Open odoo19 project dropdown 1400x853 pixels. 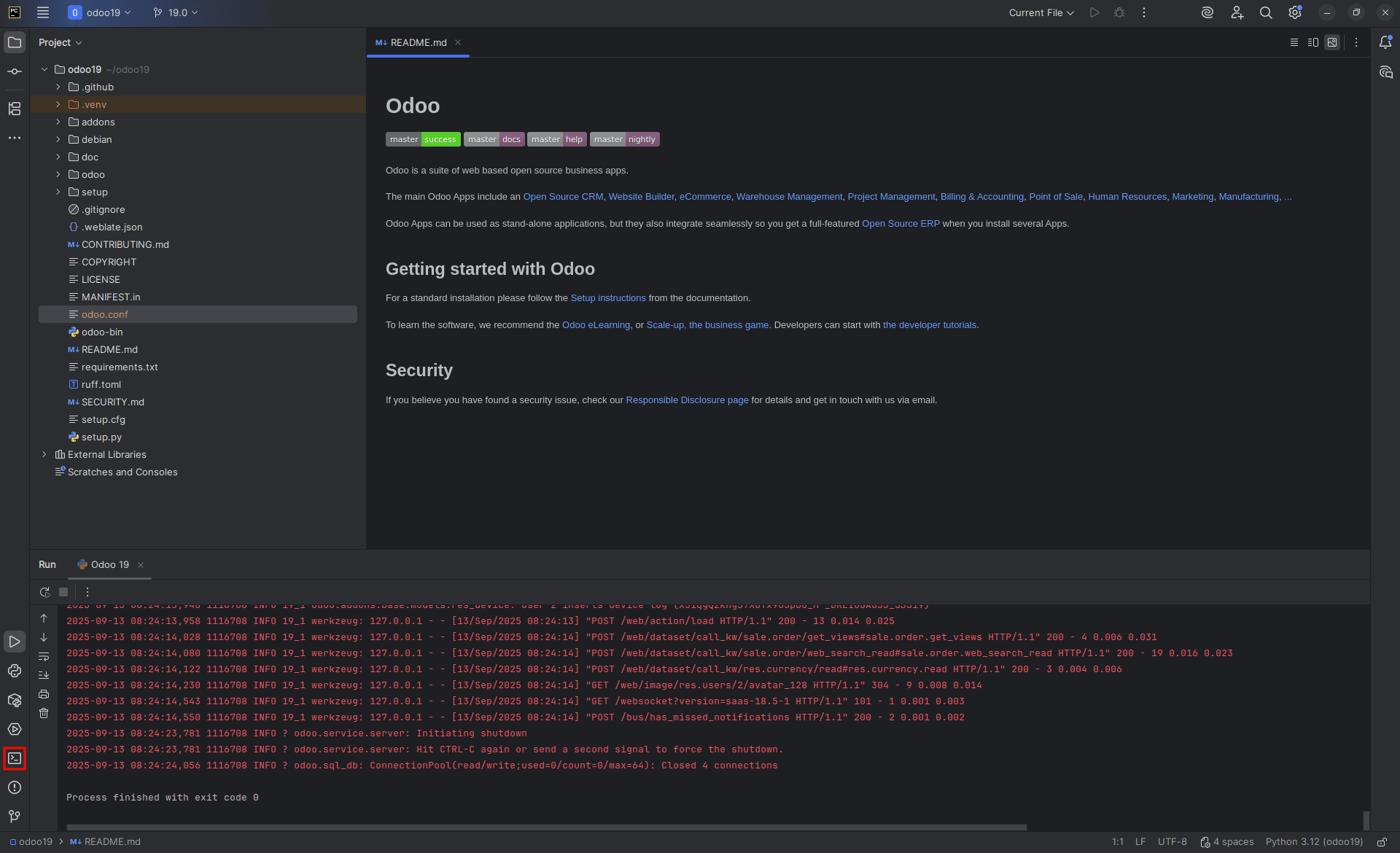(x=100, y=12)
